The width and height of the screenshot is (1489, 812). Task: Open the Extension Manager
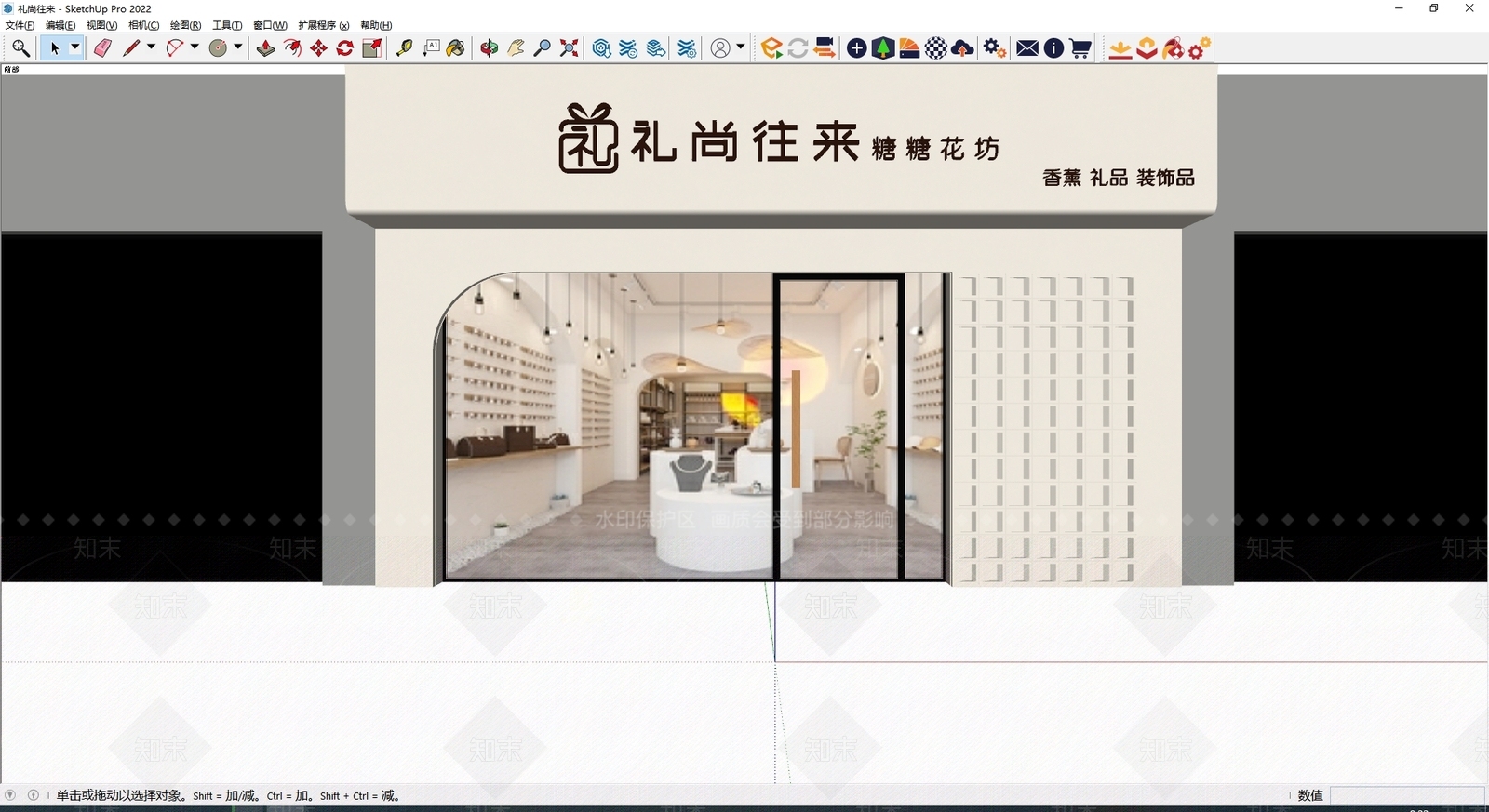pos(687,48)
